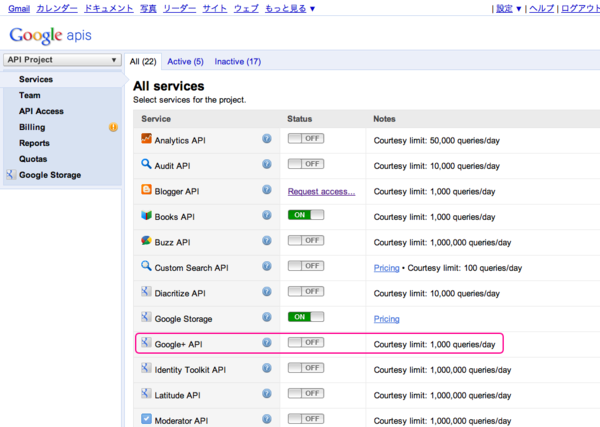Open help for Latitude API
The image size is (600, 427).
[267, 394]
